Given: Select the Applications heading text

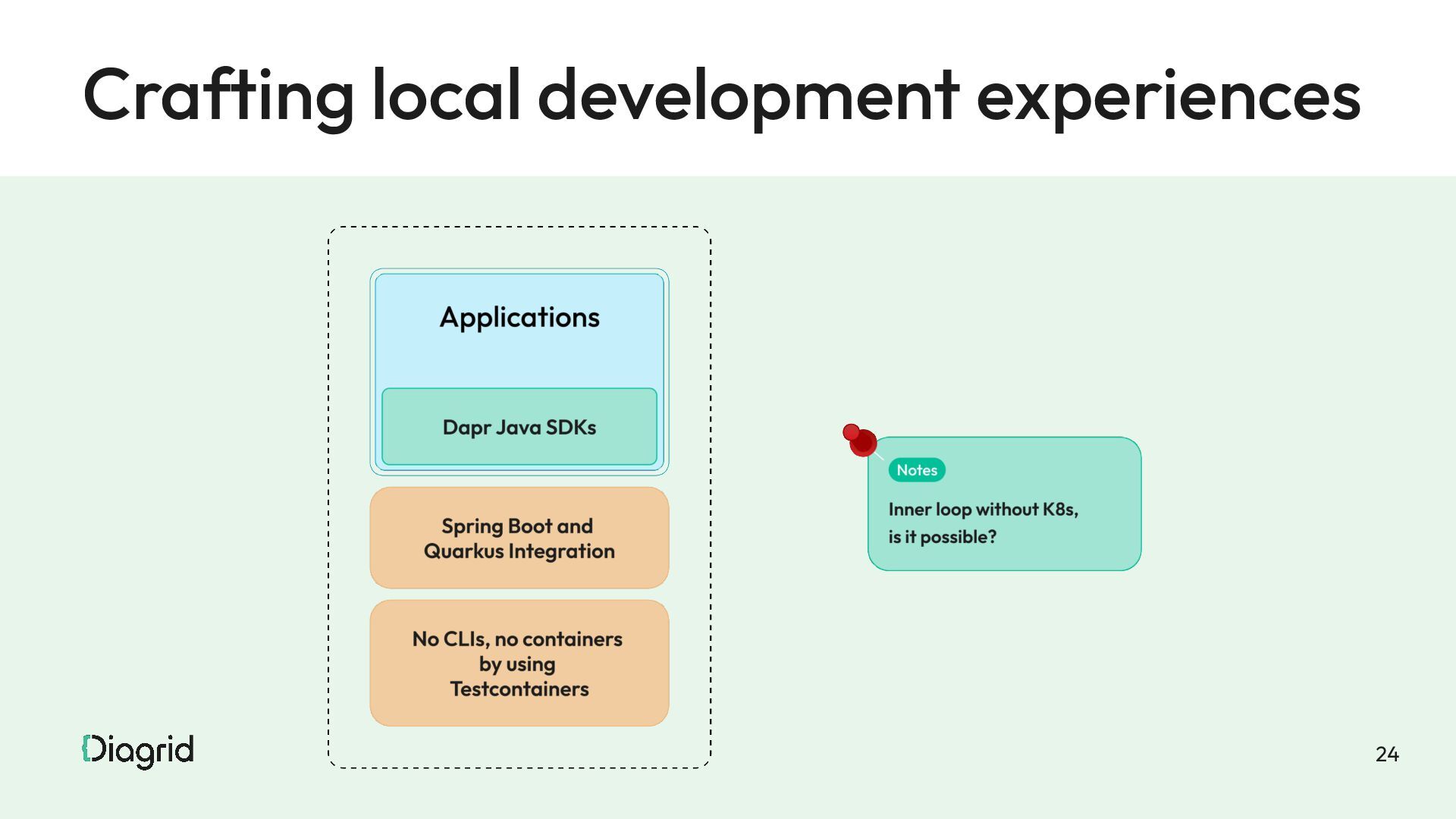Looking at the screenshot, I should [x=519, y=317].
